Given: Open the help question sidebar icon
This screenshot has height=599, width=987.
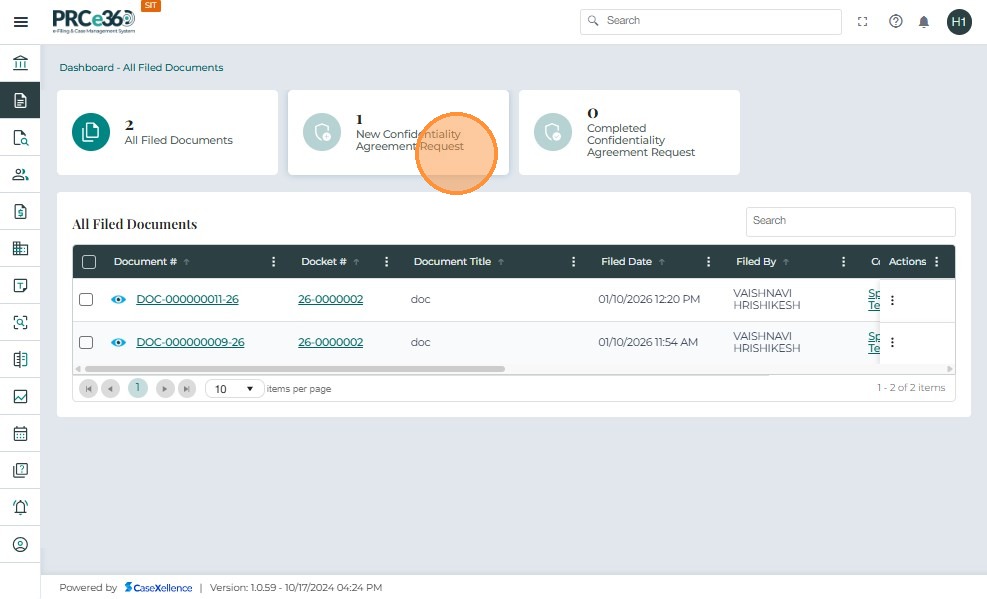Looking at the screenshot, I should pos(20,470).
